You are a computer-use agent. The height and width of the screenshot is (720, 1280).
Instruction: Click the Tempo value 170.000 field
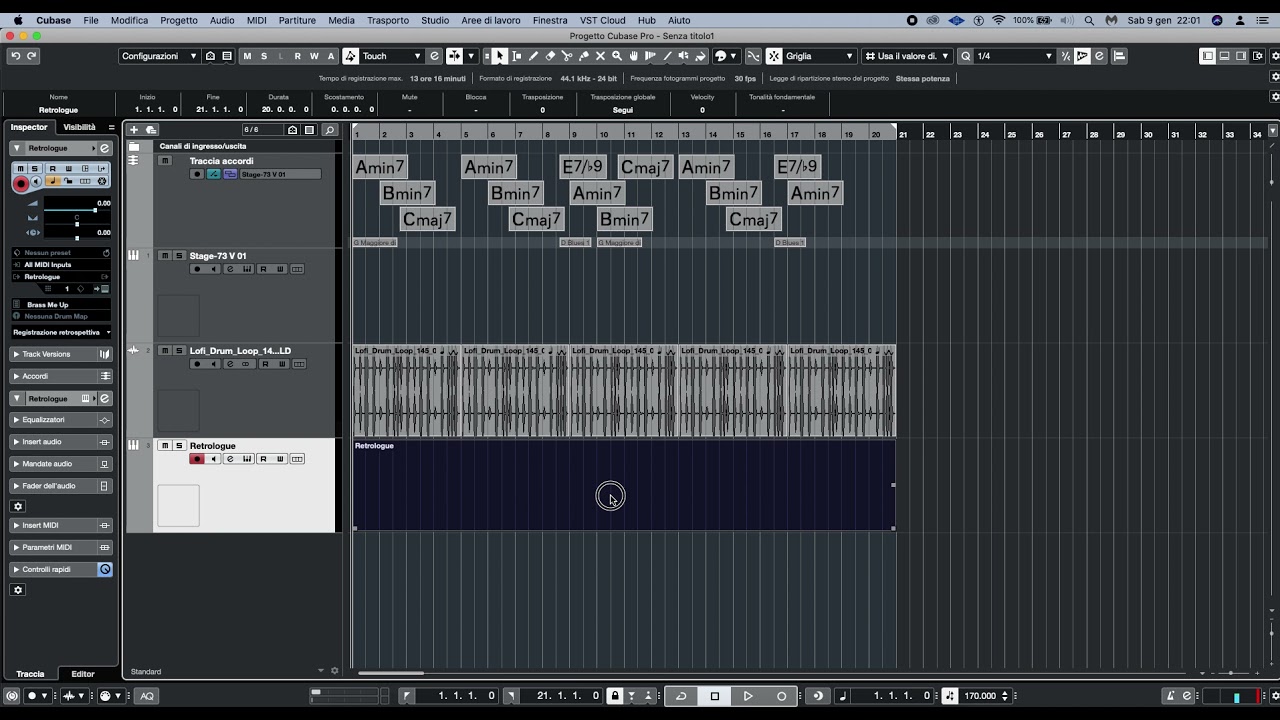coord(980,696)
